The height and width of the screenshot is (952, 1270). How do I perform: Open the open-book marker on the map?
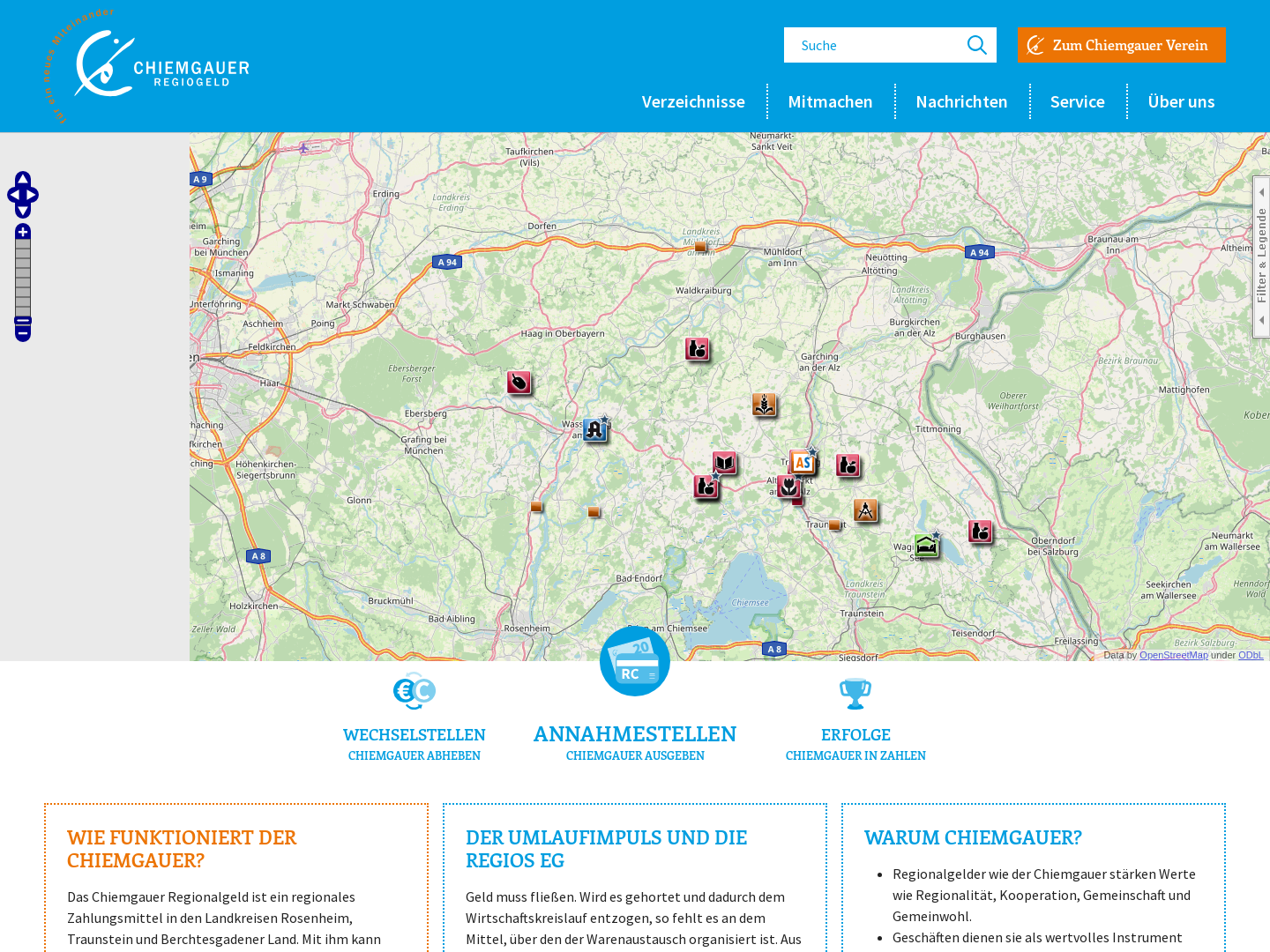tap(724, 462)
